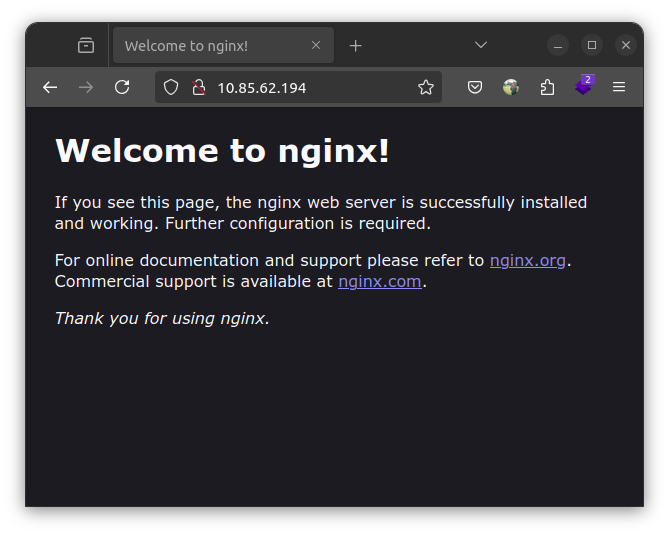This screenshot has height=535, width=669.
Task: Maximize the browser window
Action: point(592,45)
